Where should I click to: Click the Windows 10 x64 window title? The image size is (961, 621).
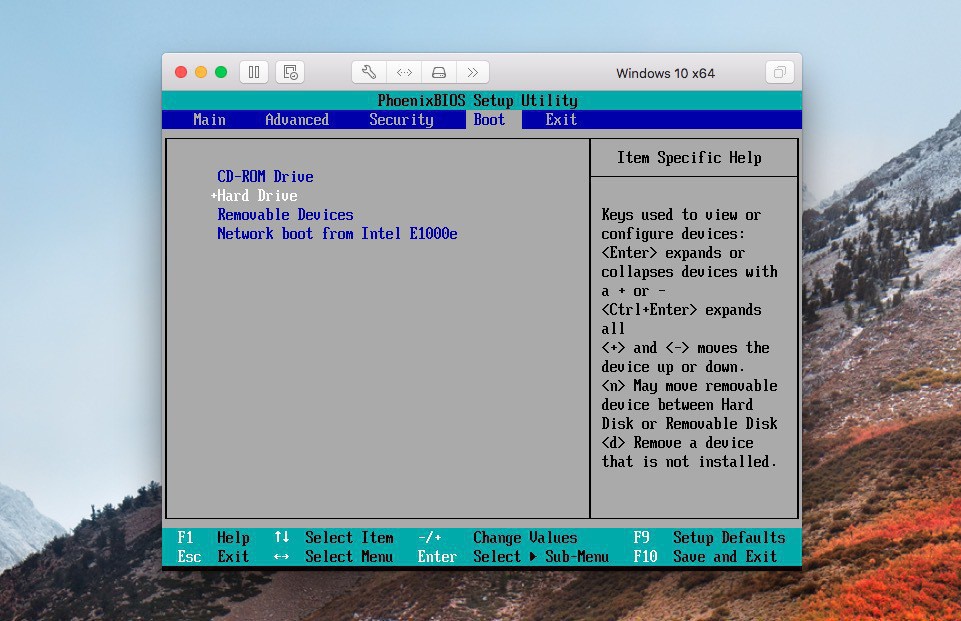(665, 73)
